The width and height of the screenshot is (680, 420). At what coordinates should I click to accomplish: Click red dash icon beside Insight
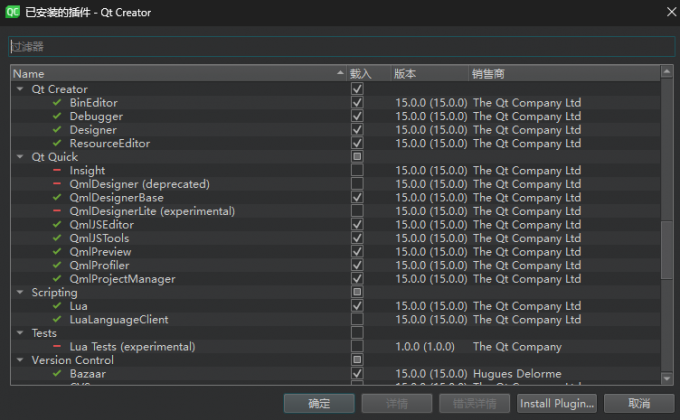click(57, 171)
